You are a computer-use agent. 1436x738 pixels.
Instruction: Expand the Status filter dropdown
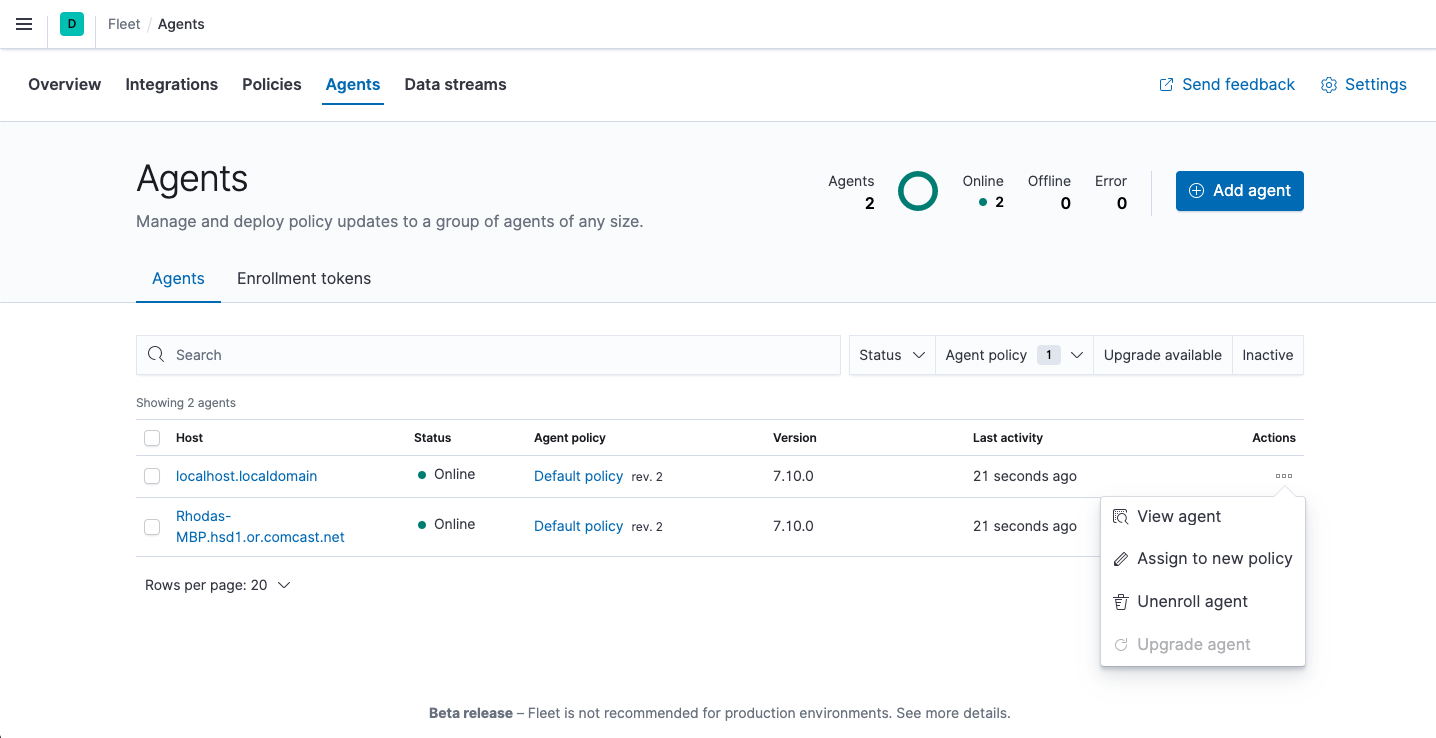(x=891, y=355)
